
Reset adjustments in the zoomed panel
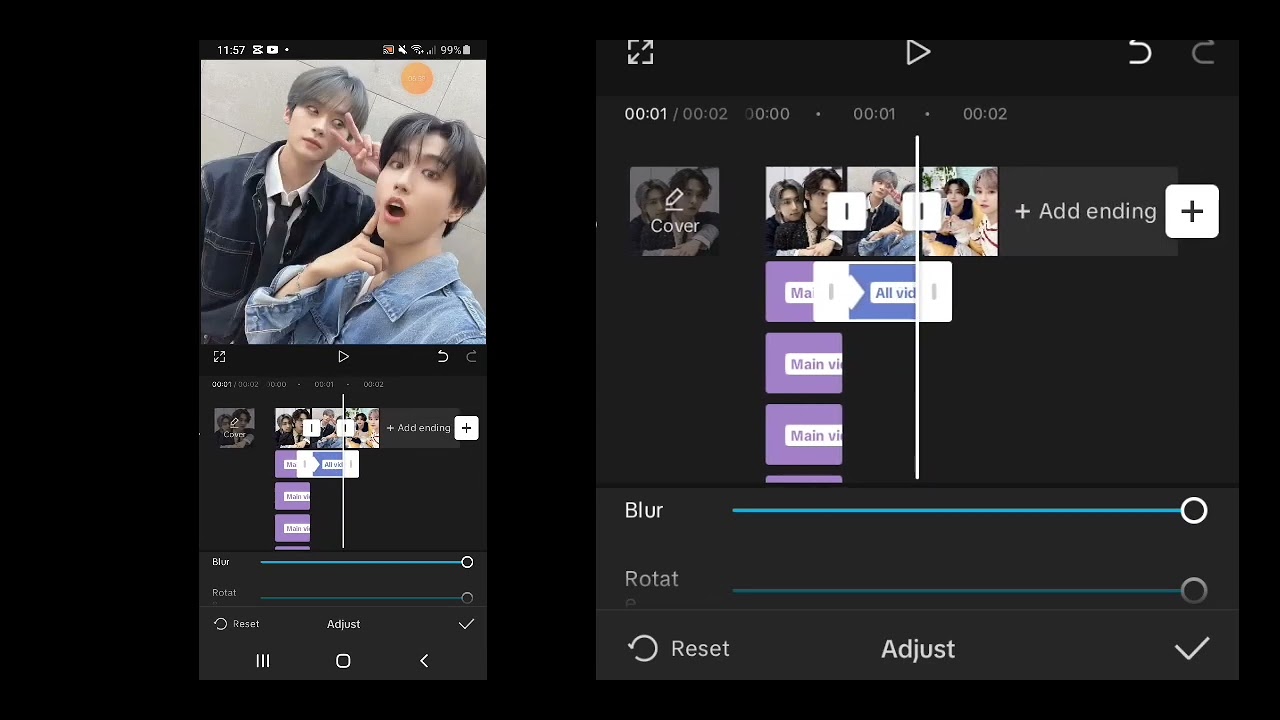[679, 649]
